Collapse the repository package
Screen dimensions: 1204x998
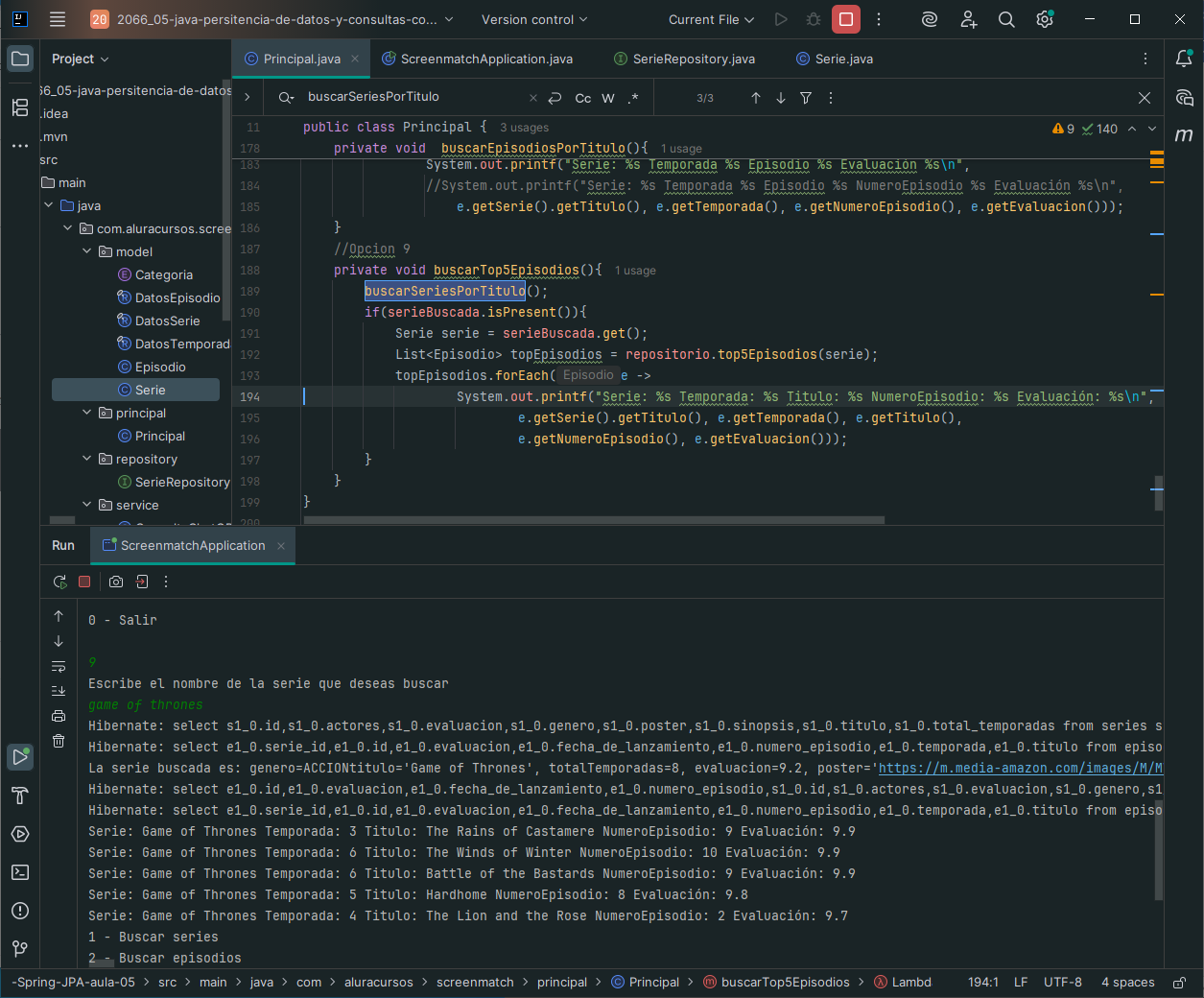[87, 459]
